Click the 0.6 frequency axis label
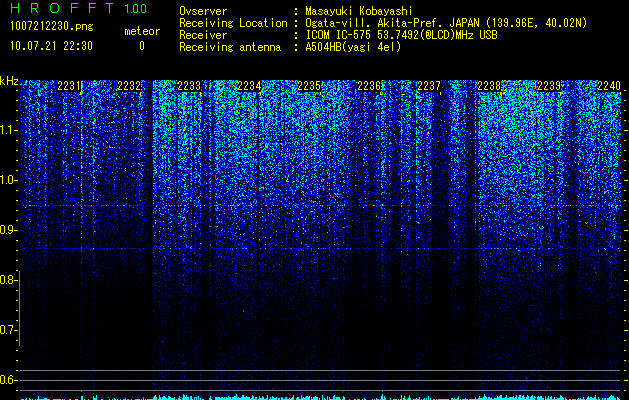The image size is (629, 400). [8, 380]
